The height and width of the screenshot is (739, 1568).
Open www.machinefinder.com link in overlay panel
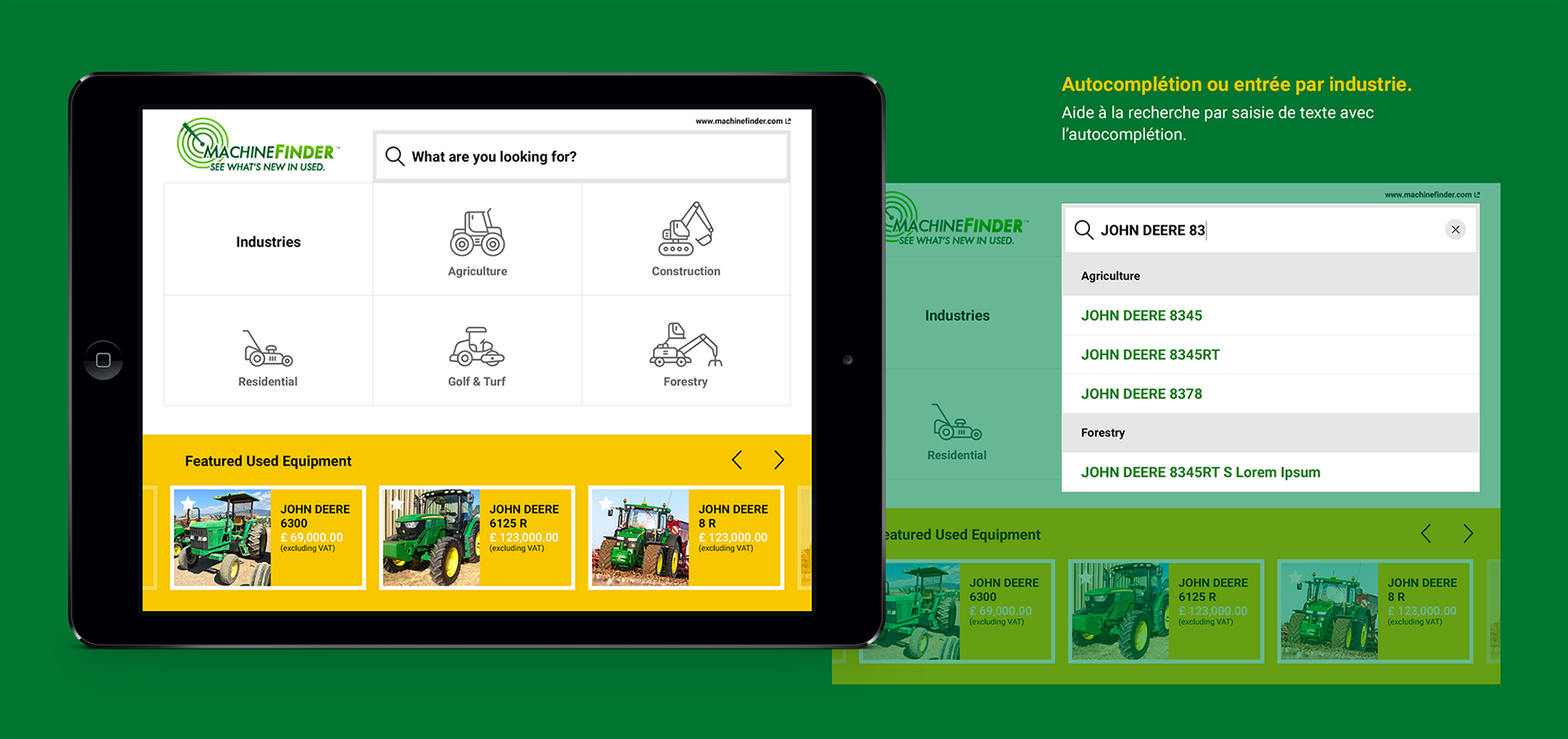[x=1432, y=194]
